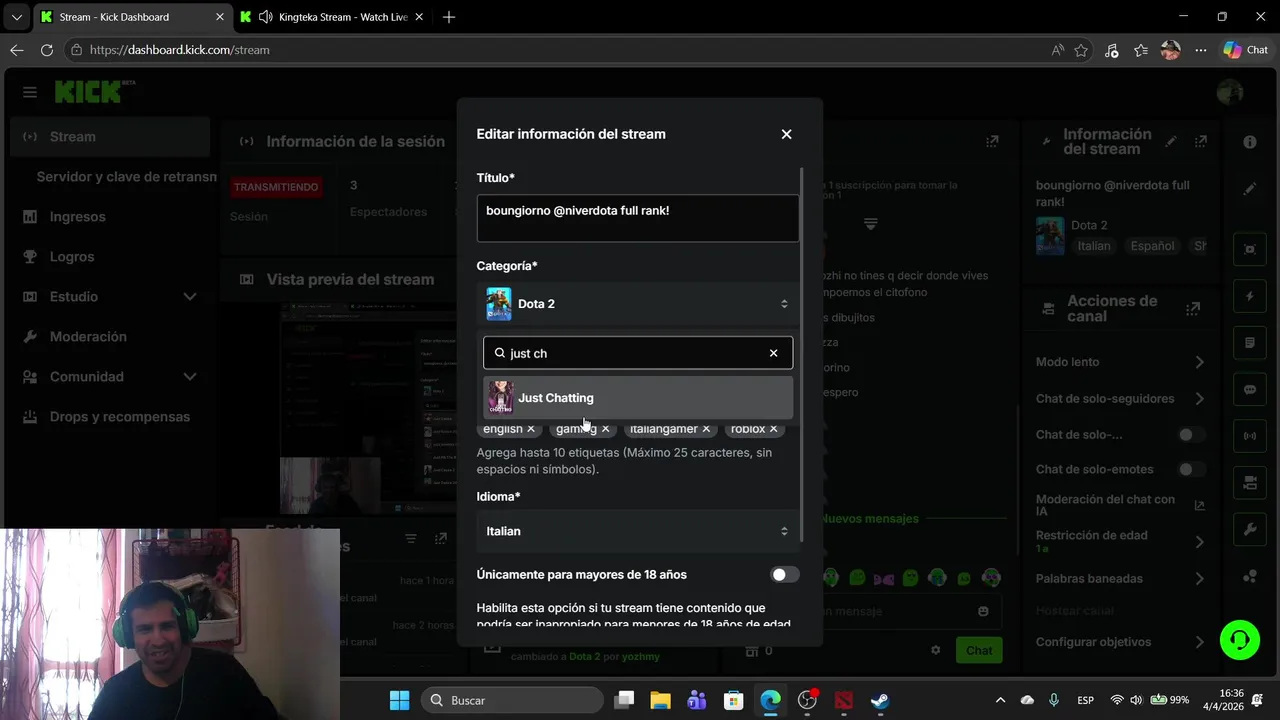The image size is (1280, 720).
Task: Open Chat de solo-seguidores options
Action: pyautogui.click(x=1121, y=398)
